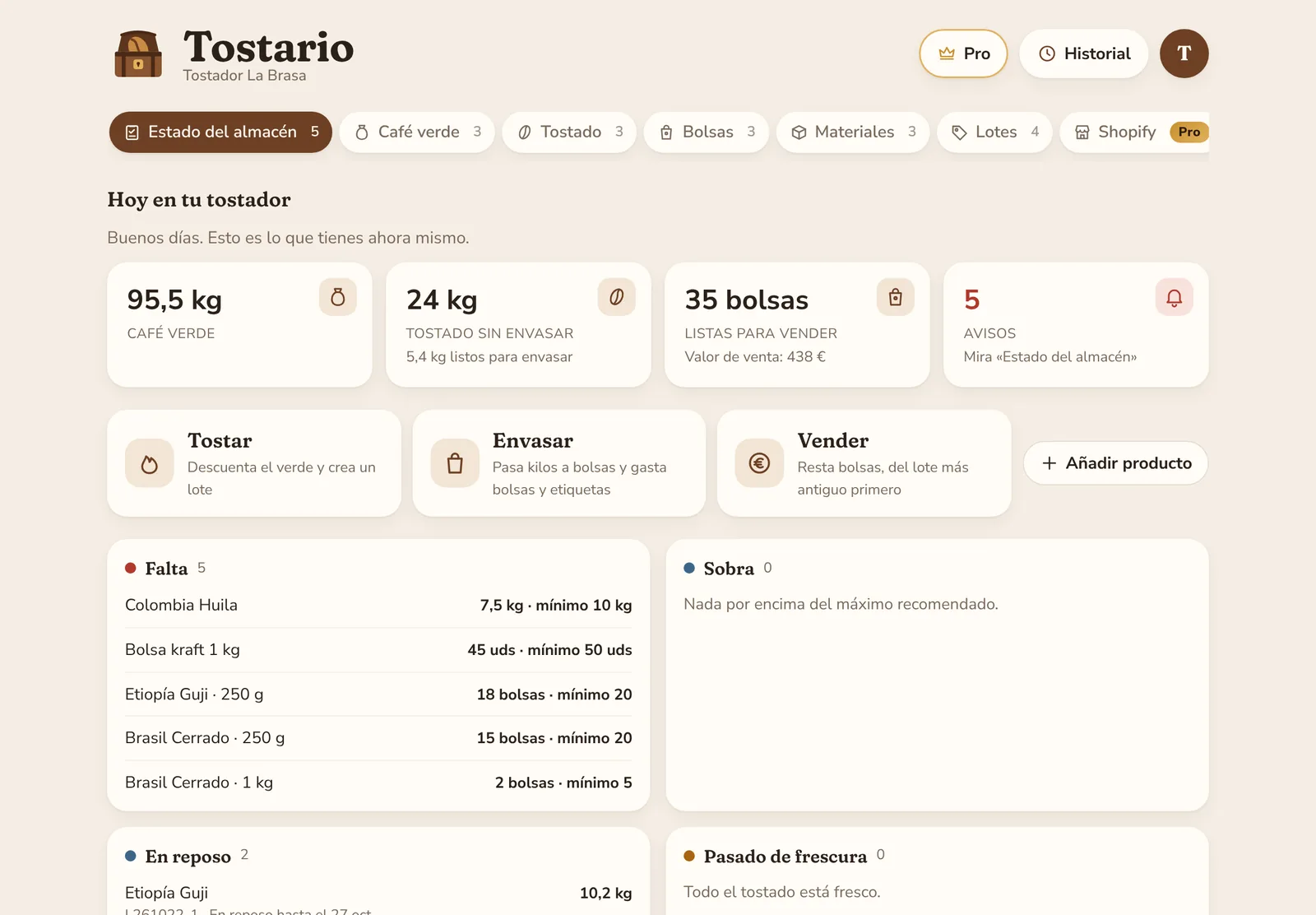The image size is (1316, 915).
Task: Click the crown icon in Pro button
Action: 947,53
